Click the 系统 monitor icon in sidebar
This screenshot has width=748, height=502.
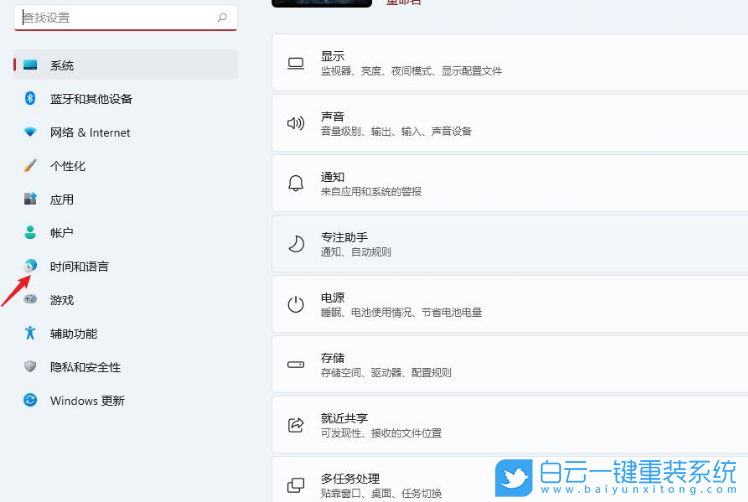[x=30, y=65]
